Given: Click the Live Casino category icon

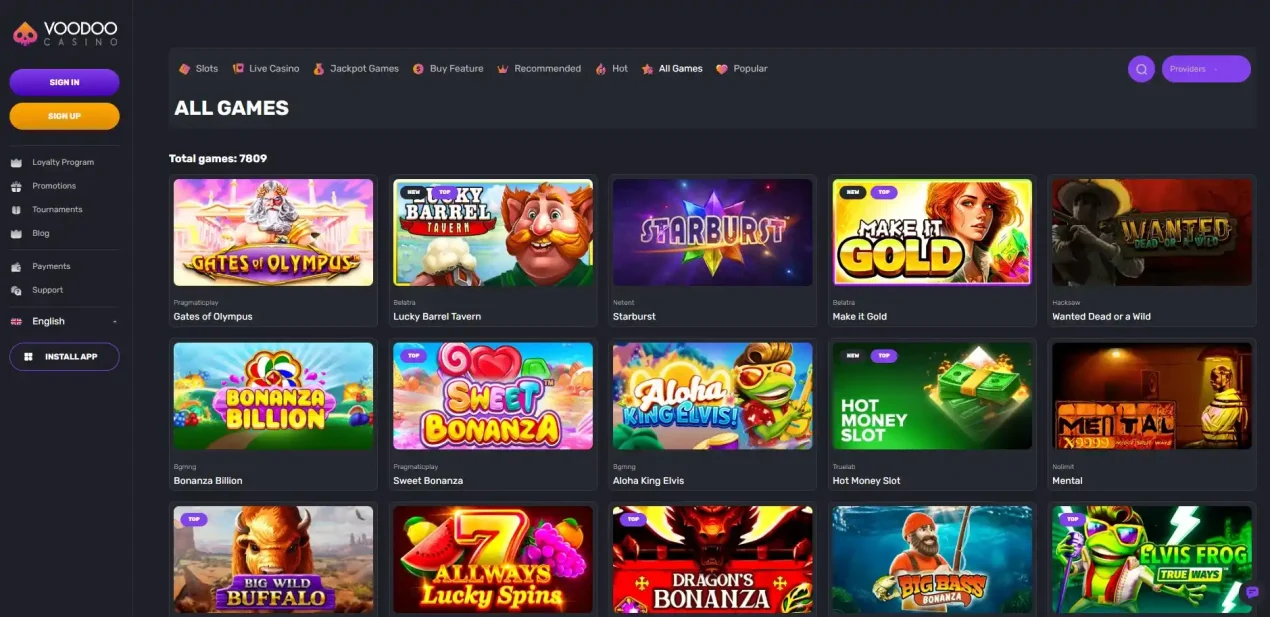Looking at the screenshot, I should point(238,69).
